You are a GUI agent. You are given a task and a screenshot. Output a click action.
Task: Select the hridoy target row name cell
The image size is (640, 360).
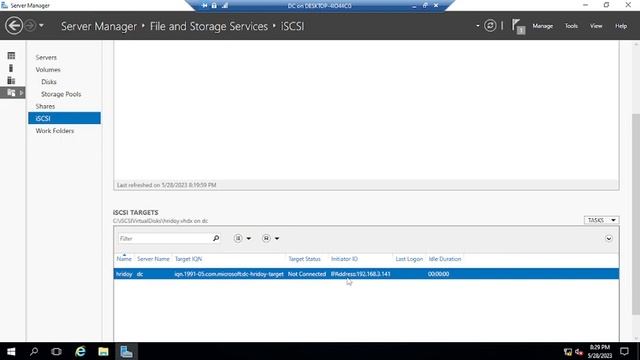[x=124, y=274]
